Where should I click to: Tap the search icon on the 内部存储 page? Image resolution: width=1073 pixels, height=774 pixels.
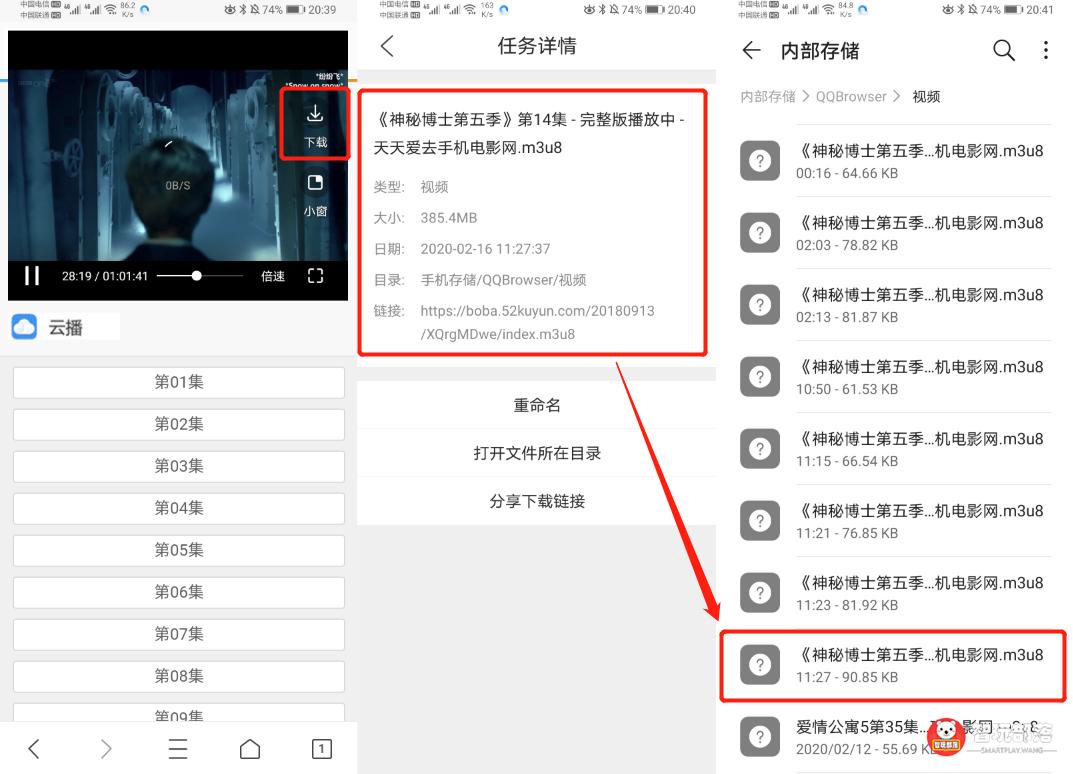click(x=1004, y=50)
